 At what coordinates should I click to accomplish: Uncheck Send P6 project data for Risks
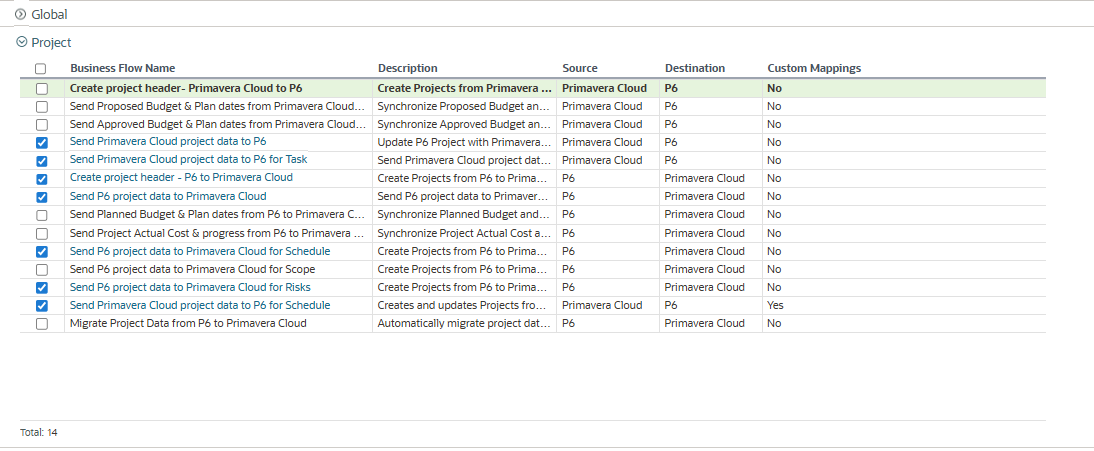point(41,288)
